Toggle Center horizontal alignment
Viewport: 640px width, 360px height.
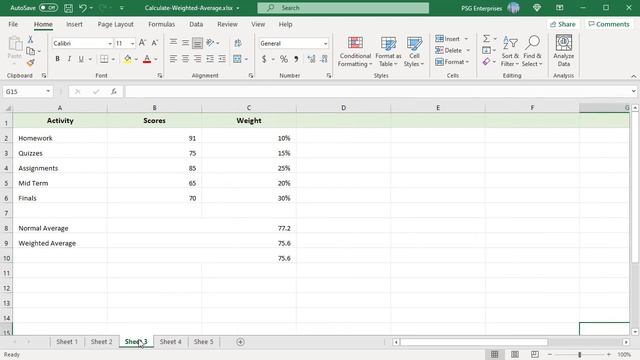pos(185,59)
